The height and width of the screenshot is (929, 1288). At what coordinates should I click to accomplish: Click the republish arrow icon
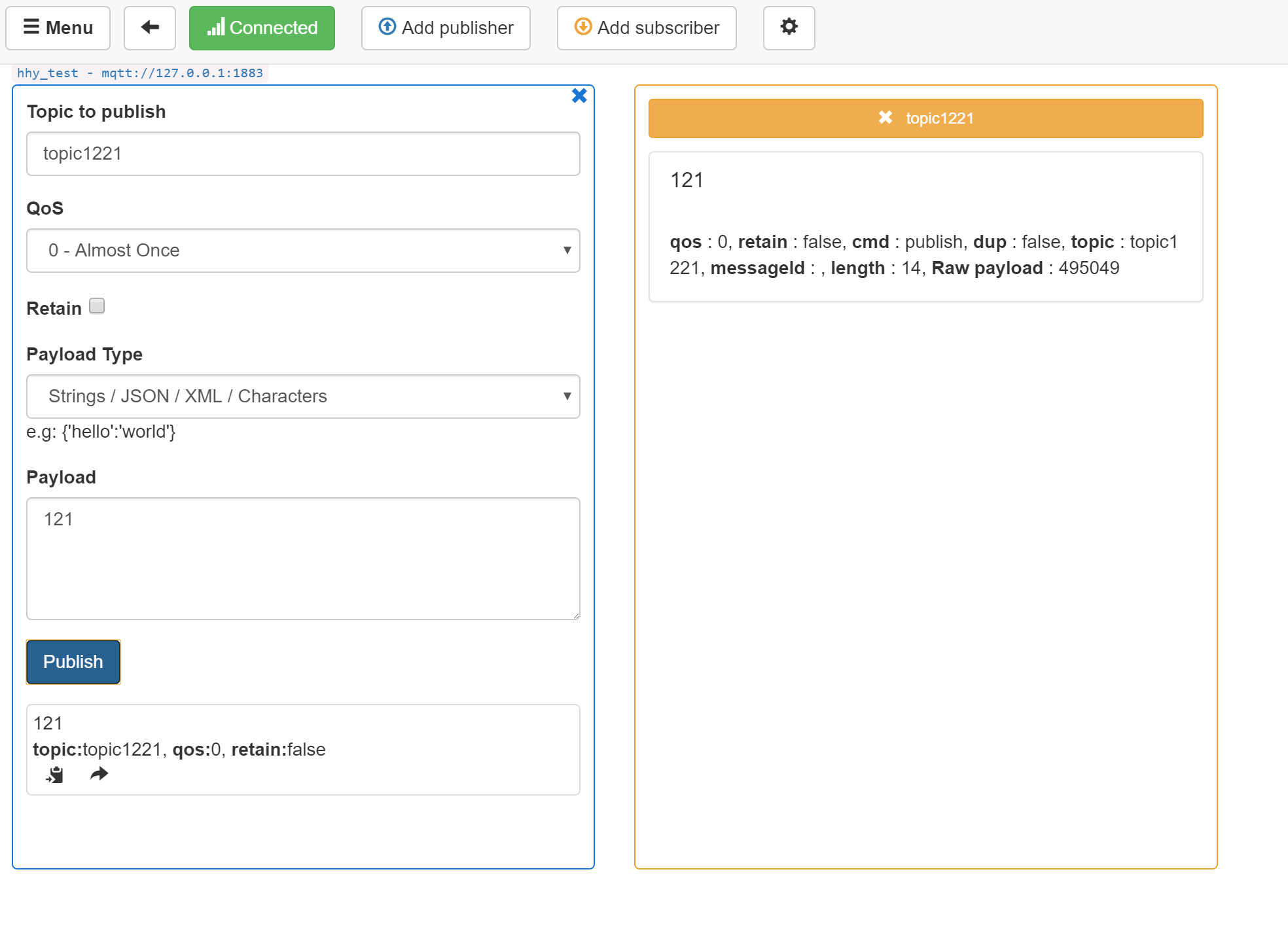[99, 775]
